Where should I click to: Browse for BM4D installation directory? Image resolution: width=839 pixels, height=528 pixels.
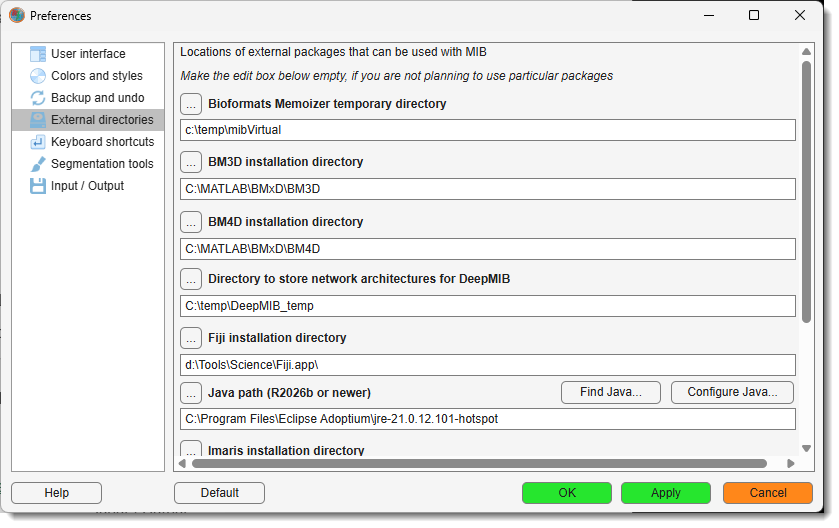click(191, 222)
